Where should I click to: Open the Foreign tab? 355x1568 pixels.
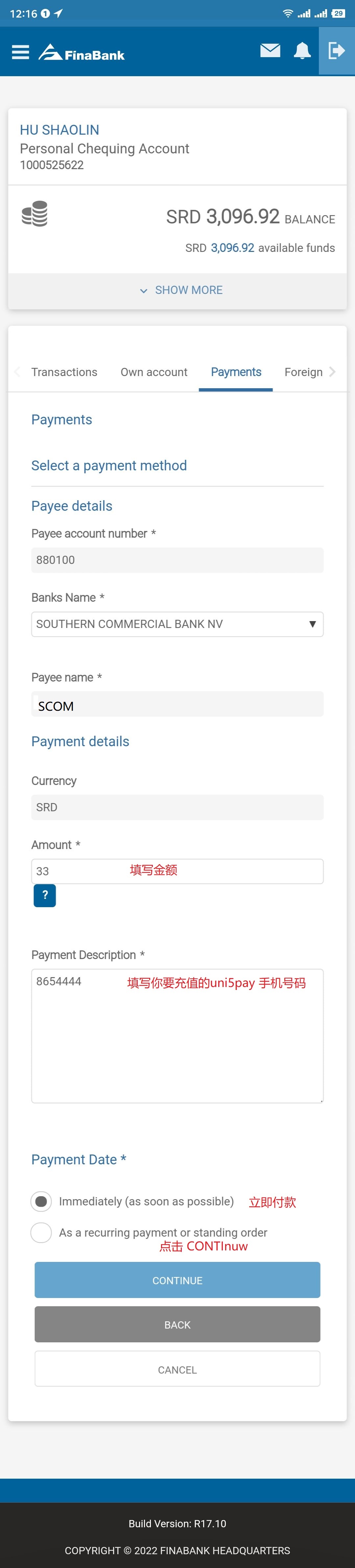303,372
